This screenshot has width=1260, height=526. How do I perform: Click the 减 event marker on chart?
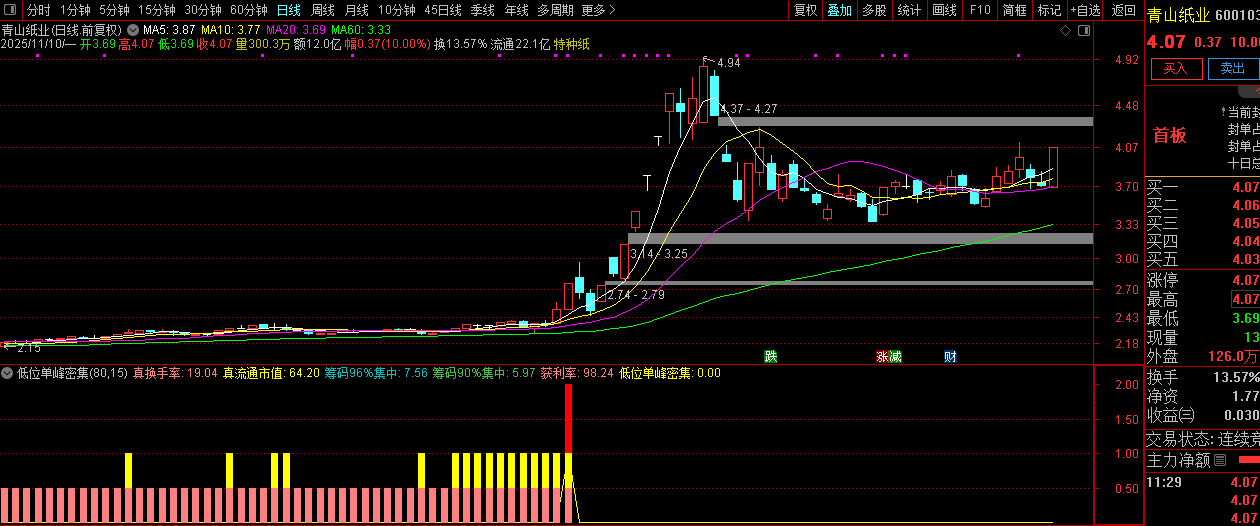(896, 356)
